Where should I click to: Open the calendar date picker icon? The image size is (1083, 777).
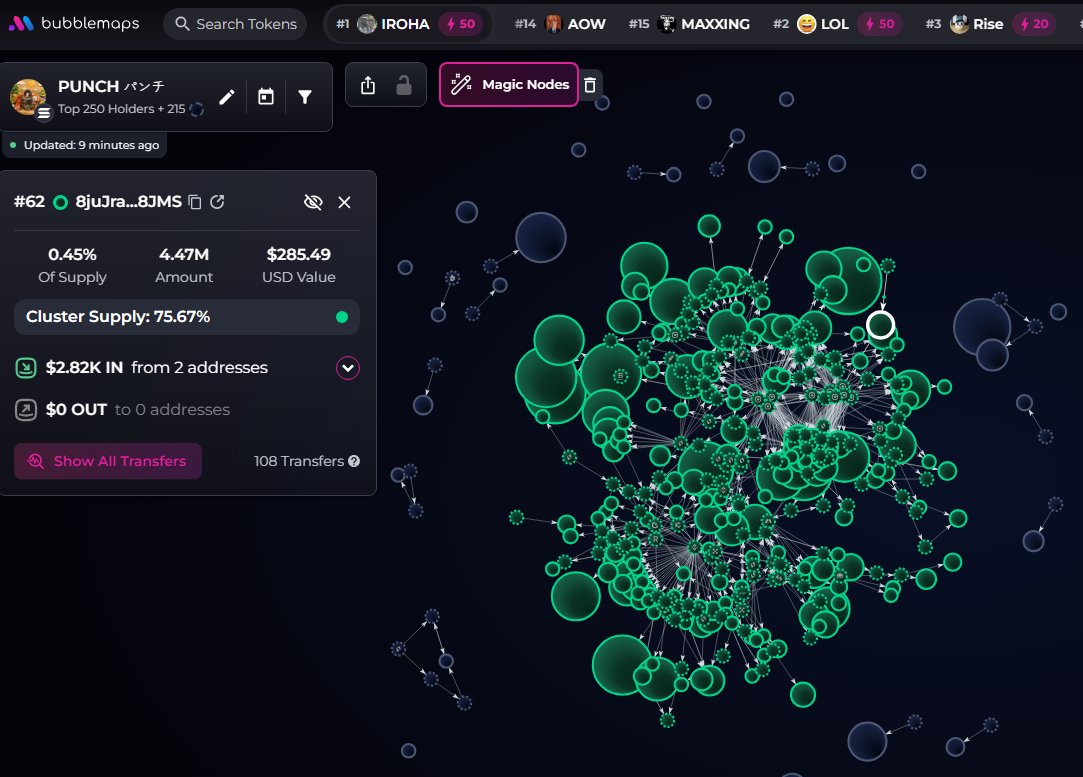[266, 97]
